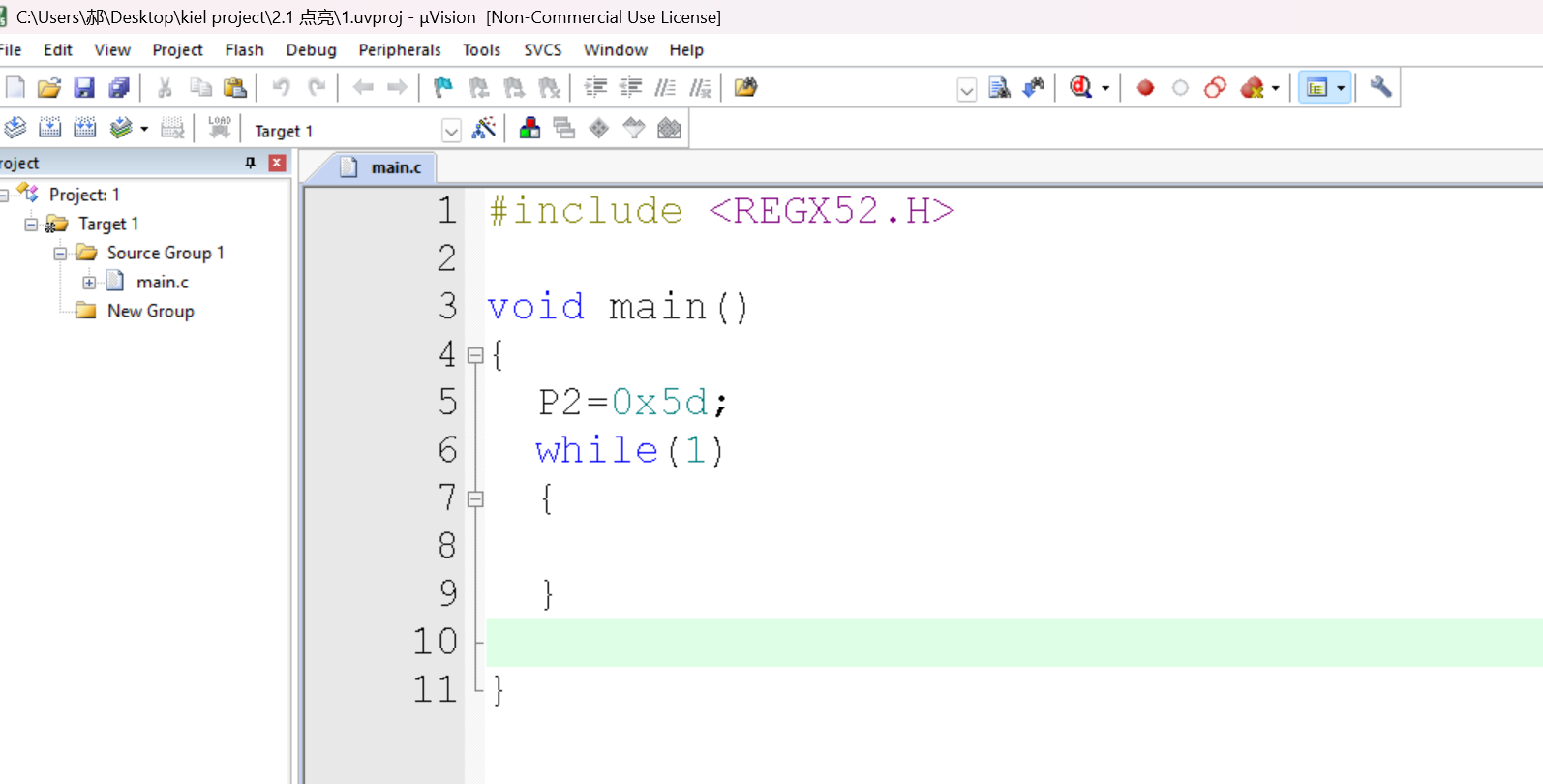Go to the previous bookmark
Viewport: 1543px width, 784px height.
(479, 88)
